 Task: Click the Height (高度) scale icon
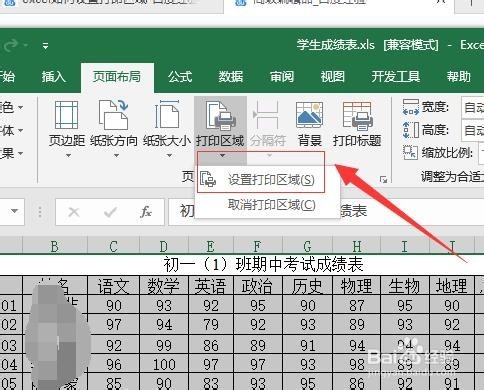[411, 130]
